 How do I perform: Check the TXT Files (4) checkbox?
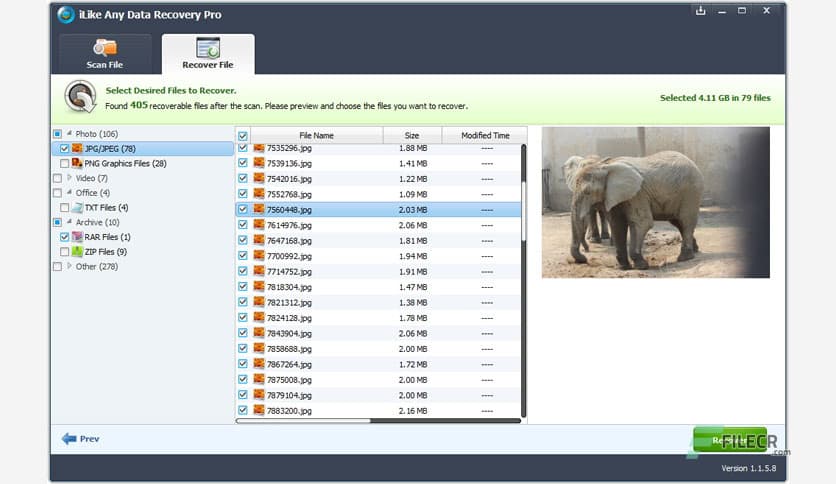pos(65,207)
